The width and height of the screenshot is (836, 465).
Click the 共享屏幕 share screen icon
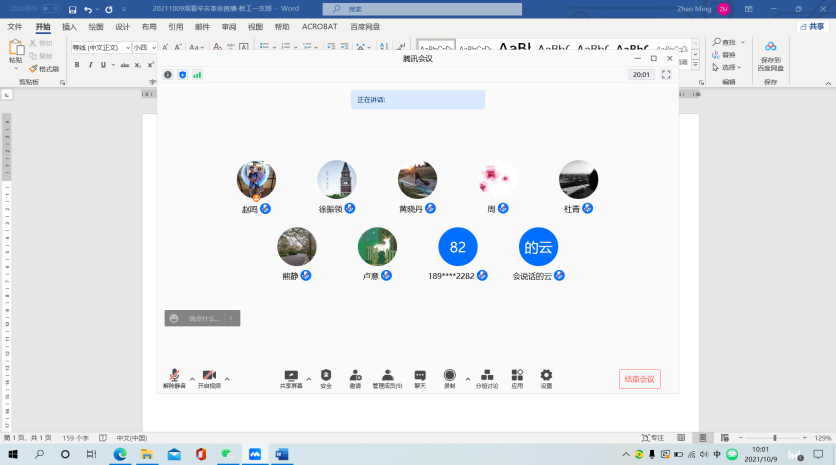[291, 375]
